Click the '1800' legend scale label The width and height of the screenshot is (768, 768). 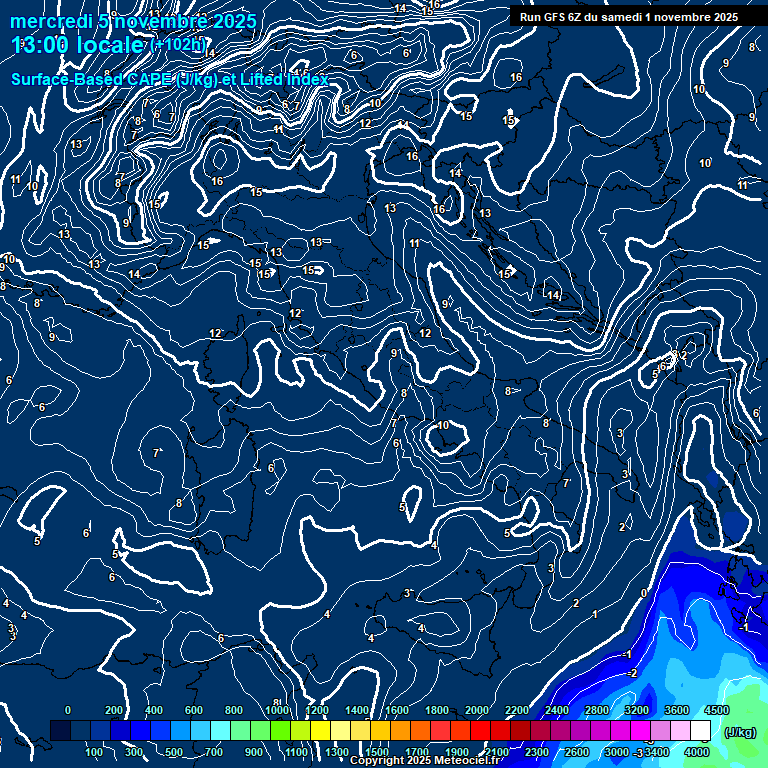(437, 710)
